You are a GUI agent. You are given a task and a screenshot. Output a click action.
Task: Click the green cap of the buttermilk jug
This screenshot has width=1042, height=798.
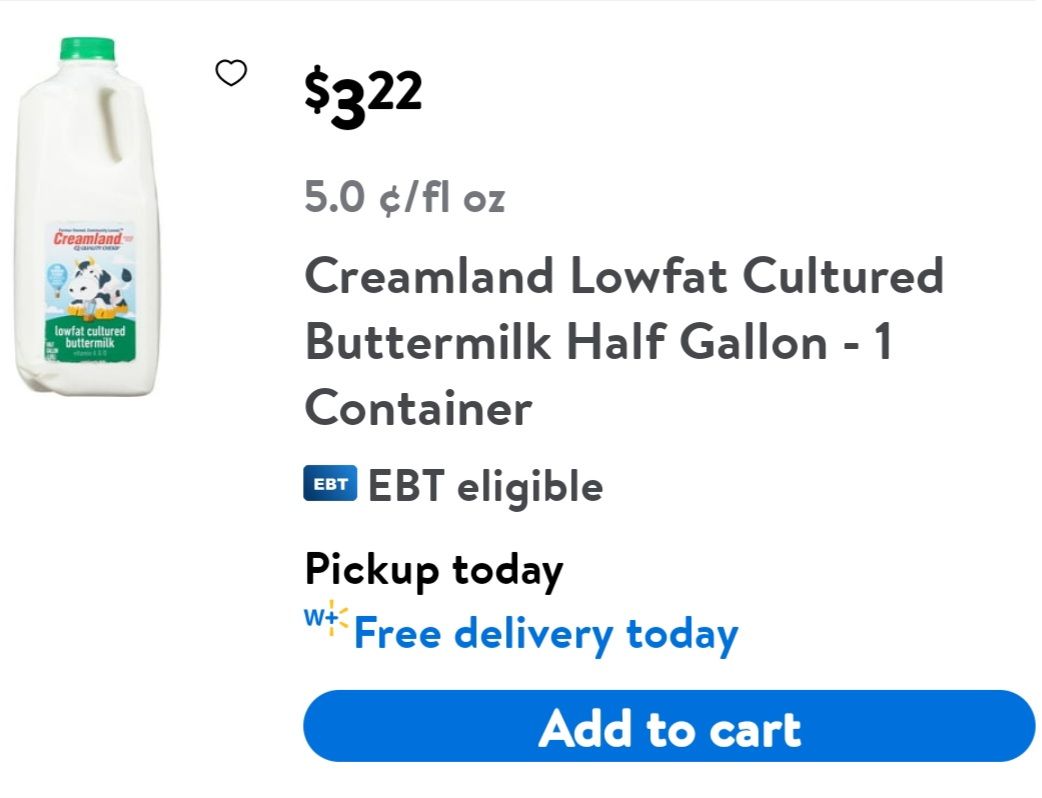(87, 50)
